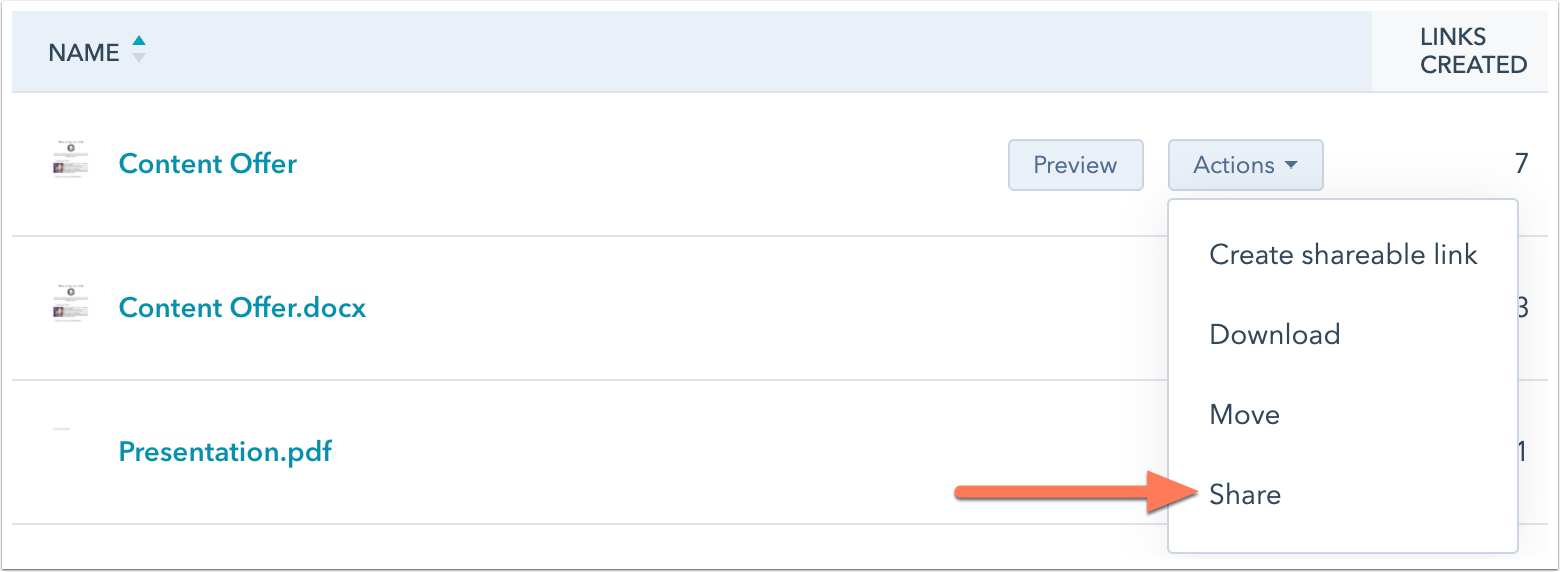Click the blank area of the Content Offer.docx row
Viewport: 1560px width, 572px height.
760,308
